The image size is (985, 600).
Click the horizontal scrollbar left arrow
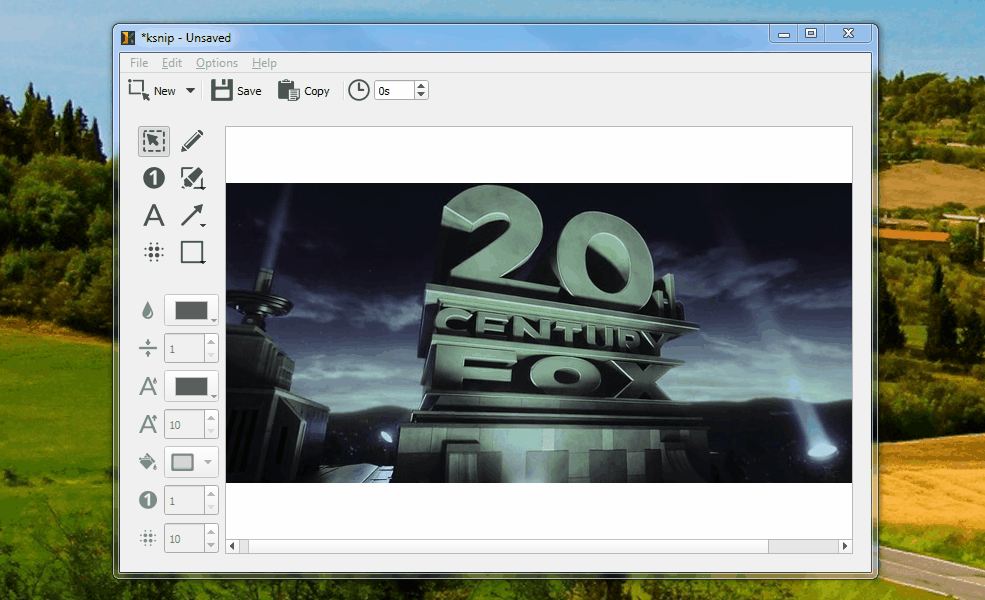click(x=232, y=546)
